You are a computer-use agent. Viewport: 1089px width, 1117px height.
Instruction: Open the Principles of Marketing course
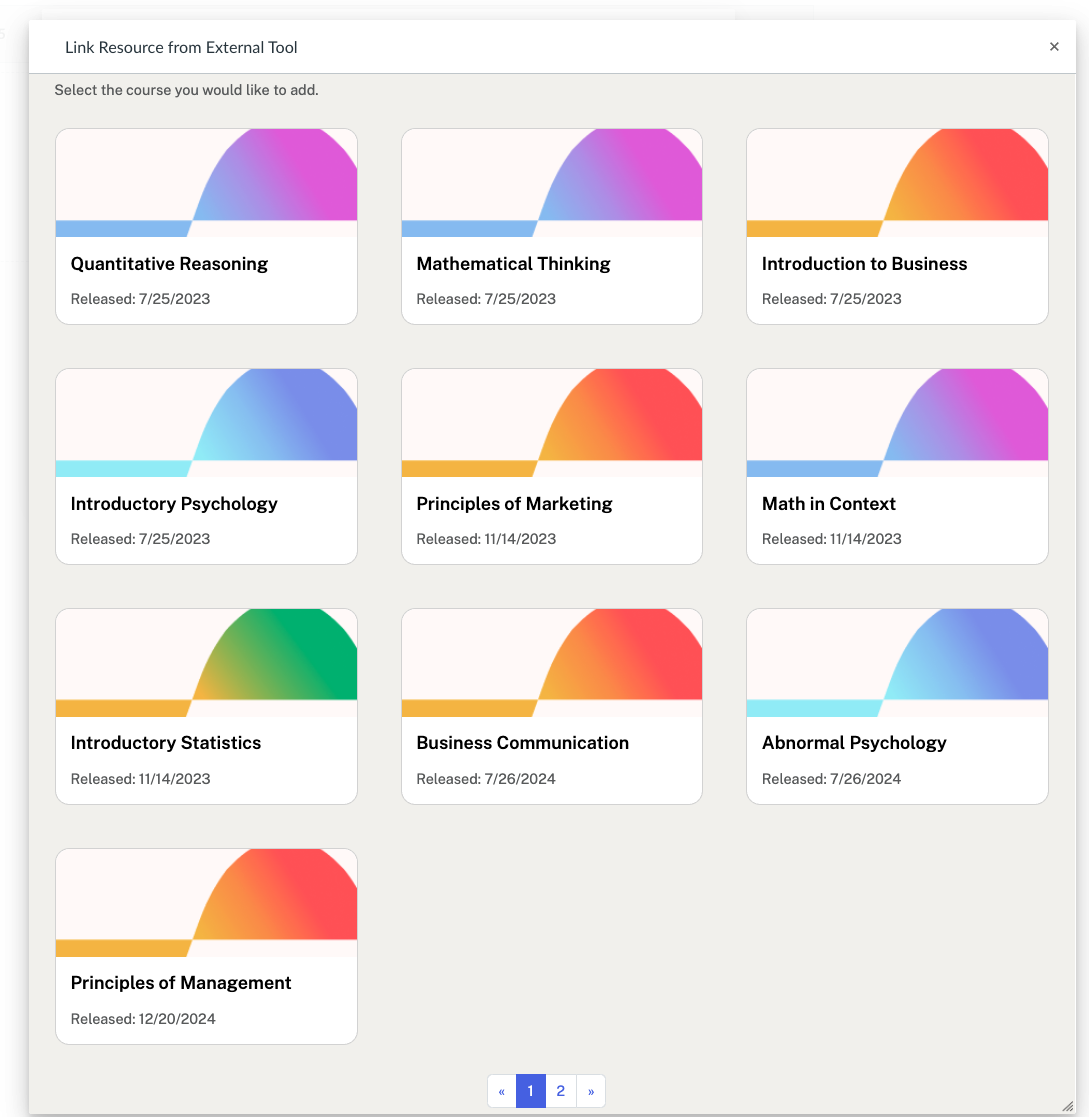pos(551,466)
